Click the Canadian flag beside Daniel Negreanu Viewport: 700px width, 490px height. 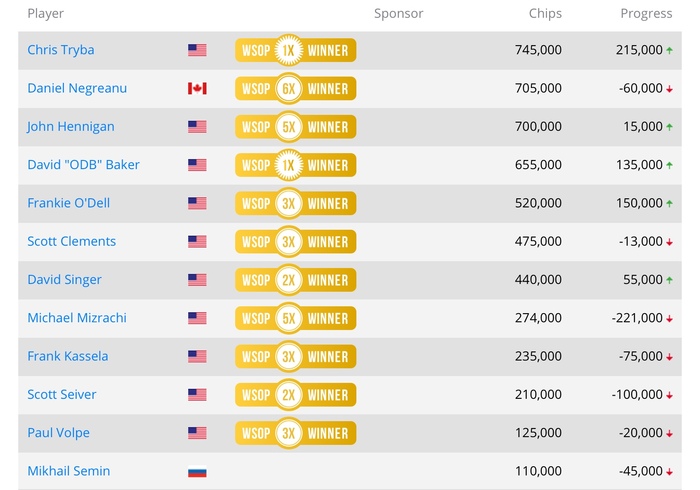(x=197, y=88)
